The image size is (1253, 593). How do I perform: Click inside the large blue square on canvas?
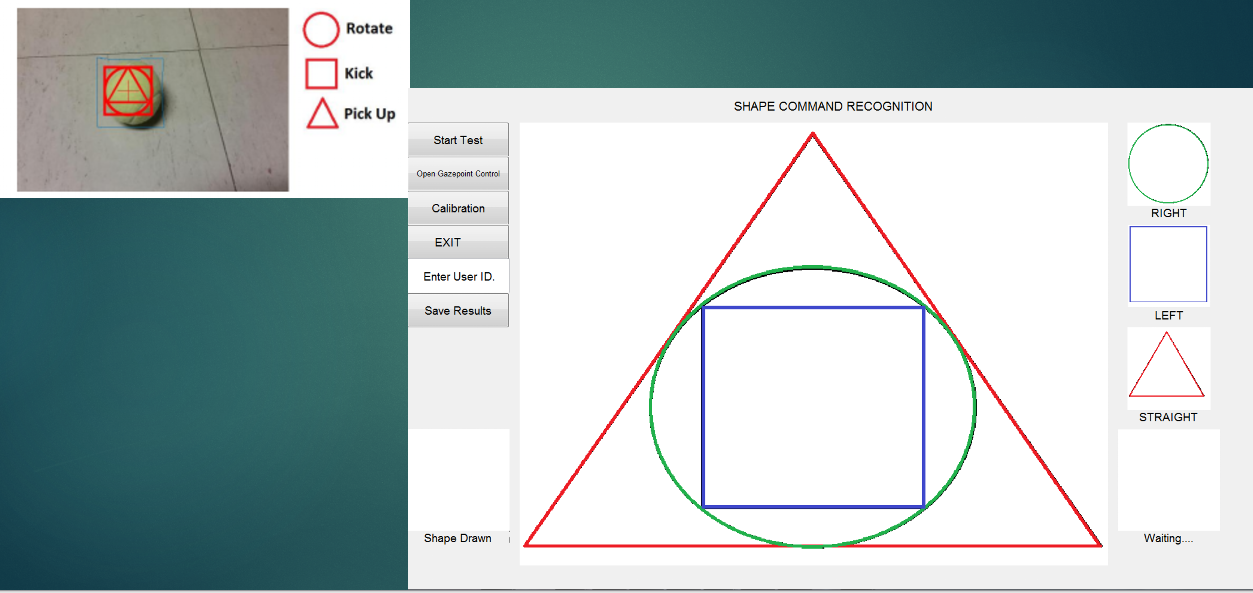coord(813,407)
